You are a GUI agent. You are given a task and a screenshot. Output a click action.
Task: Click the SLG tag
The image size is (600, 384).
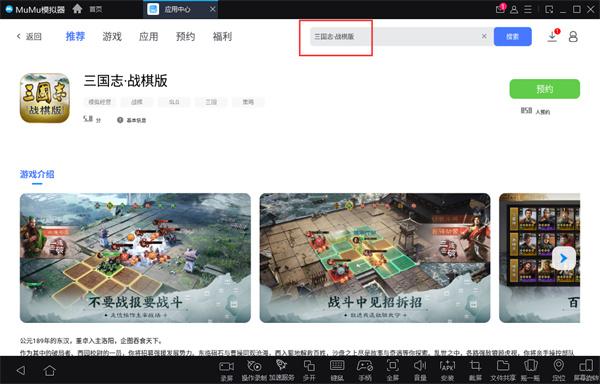(174, 102)
